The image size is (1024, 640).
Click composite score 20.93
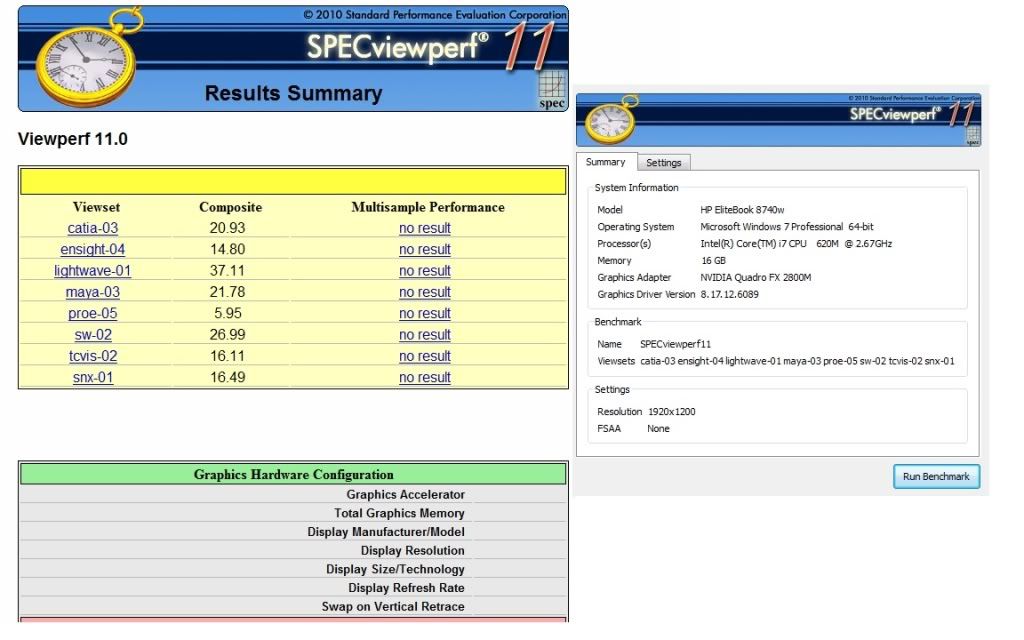tap(227, 228)
